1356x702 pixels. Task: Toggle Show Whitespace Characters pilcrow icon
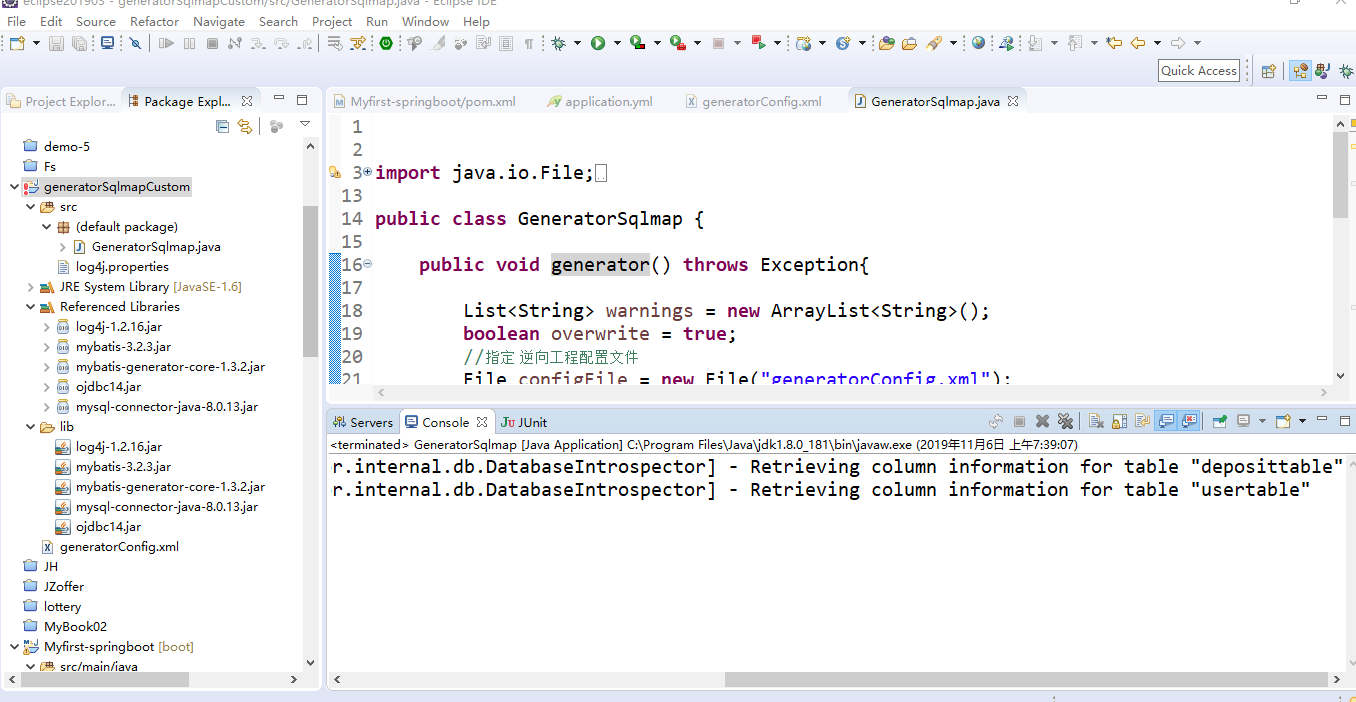527,43
